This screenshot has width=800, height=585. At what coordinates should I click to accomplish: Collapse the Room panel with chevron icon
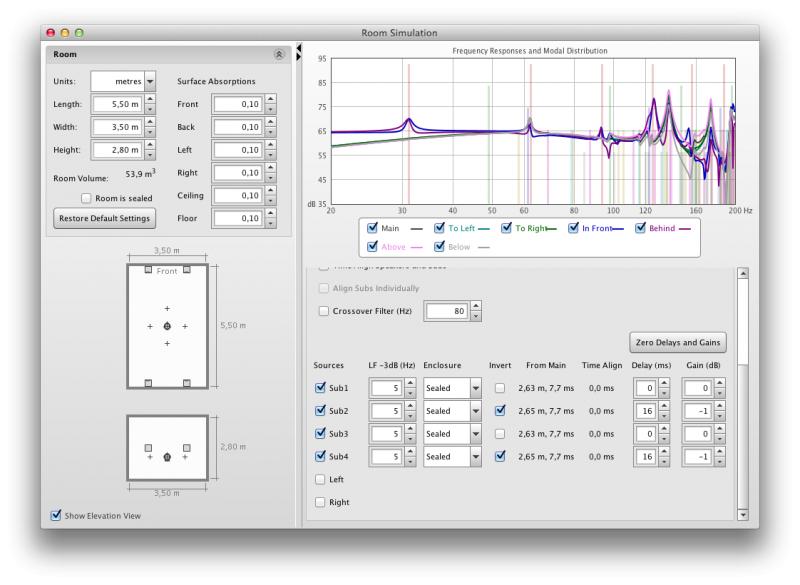pos(278,54)
